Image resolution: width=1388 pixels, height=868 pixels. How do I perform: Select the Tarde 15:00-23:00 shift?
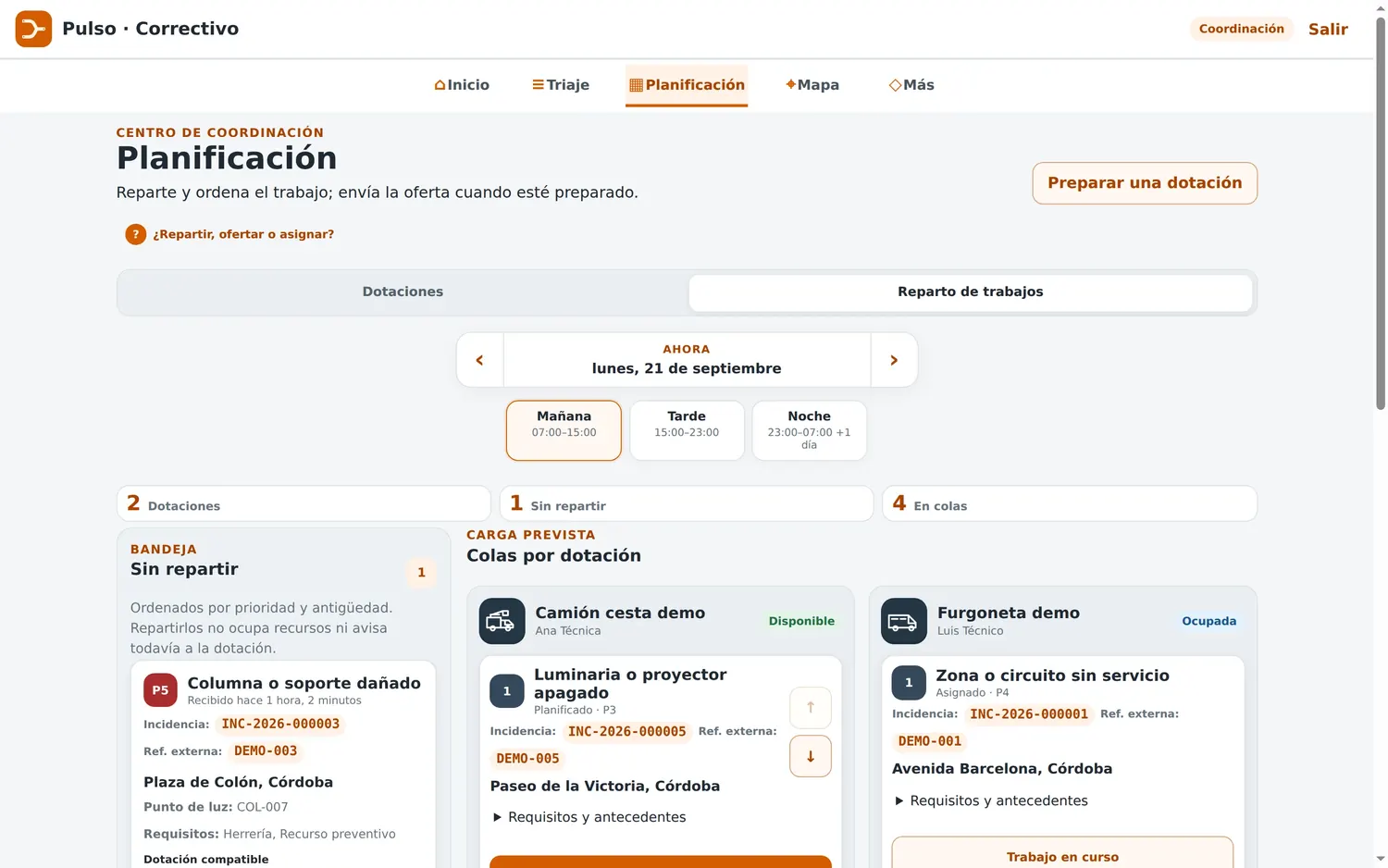pyautogui.click(x=687, y=430)
